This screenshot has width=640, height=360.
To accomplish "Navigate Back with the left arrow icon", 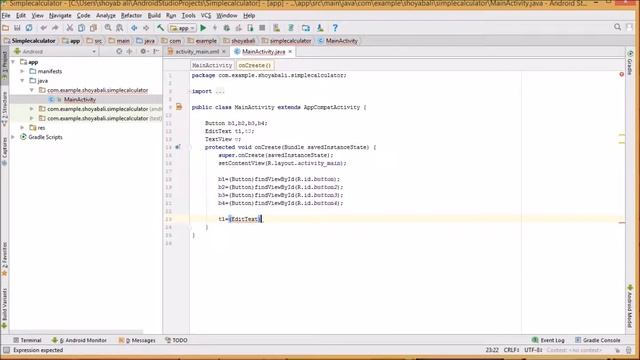I will pyautogui.click(x=134, y=28).
